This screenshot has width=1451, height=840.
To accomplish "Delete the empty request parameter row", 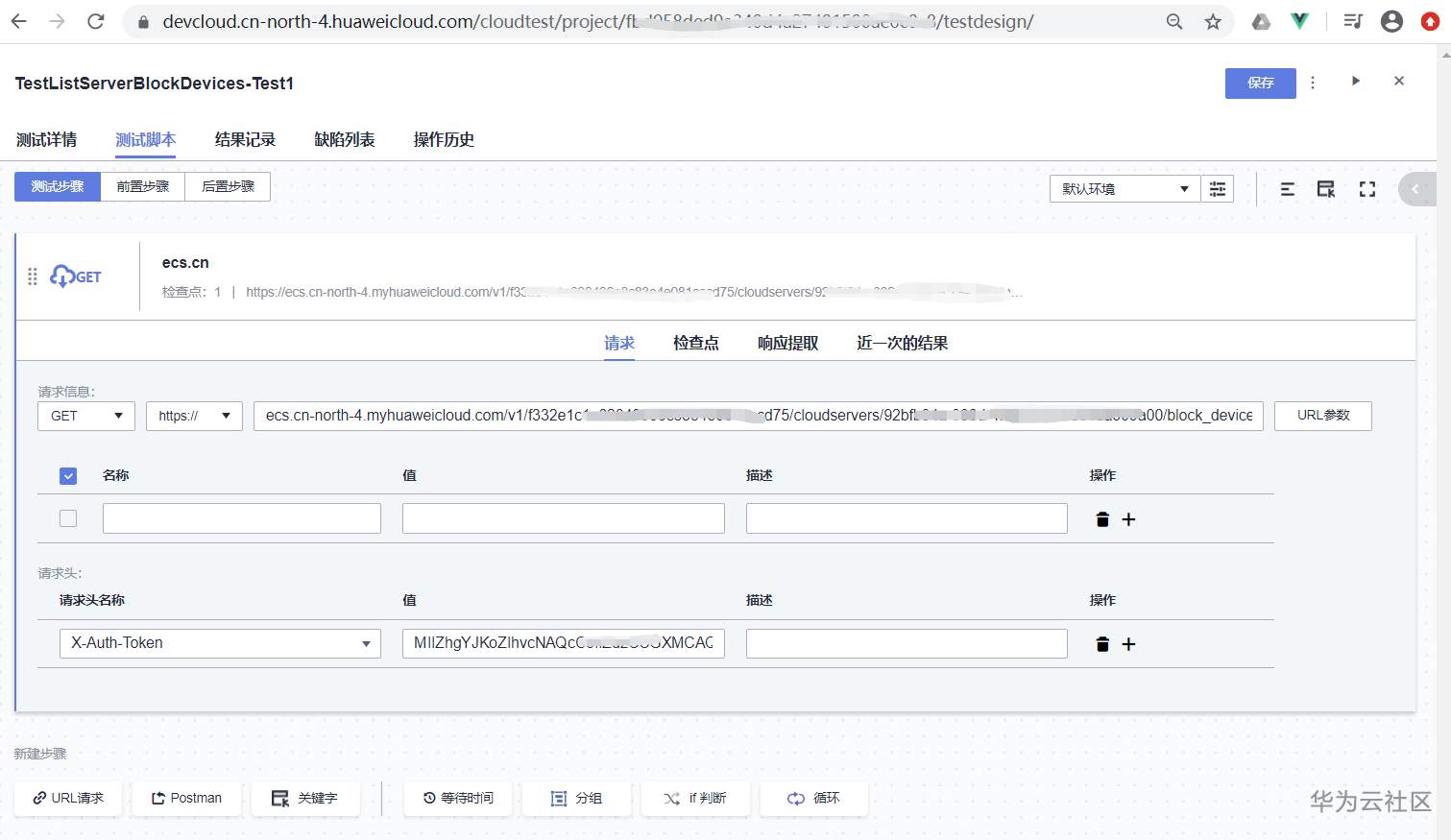I will [1102, 519].
